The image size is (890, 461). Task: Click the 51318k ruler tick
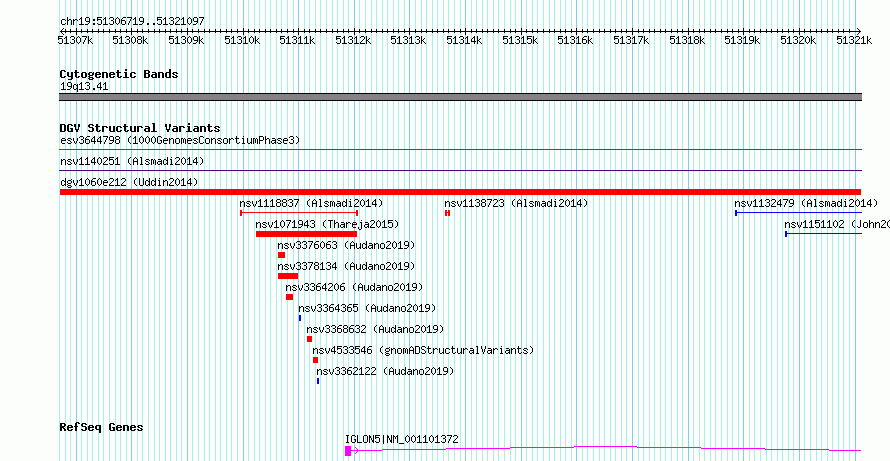(x=688, y=40)
